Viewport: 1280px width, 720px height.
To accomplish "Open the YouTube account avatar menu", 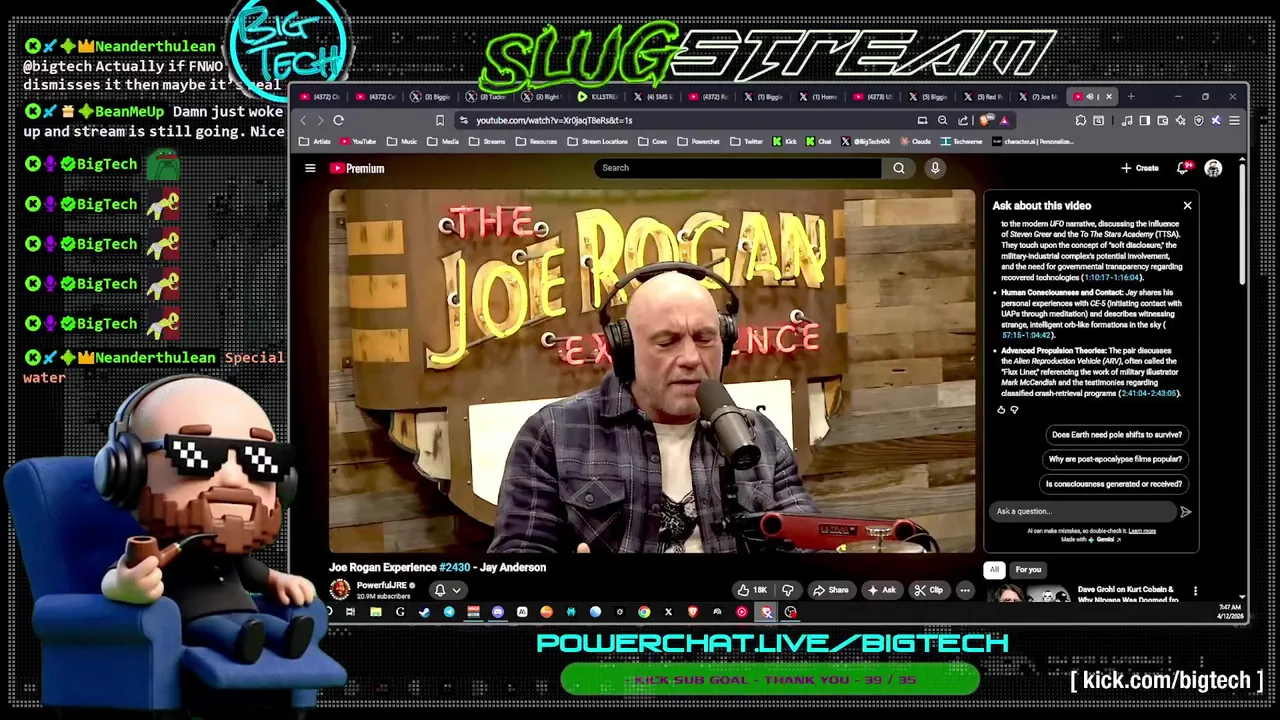I will tap(1213, 168).
